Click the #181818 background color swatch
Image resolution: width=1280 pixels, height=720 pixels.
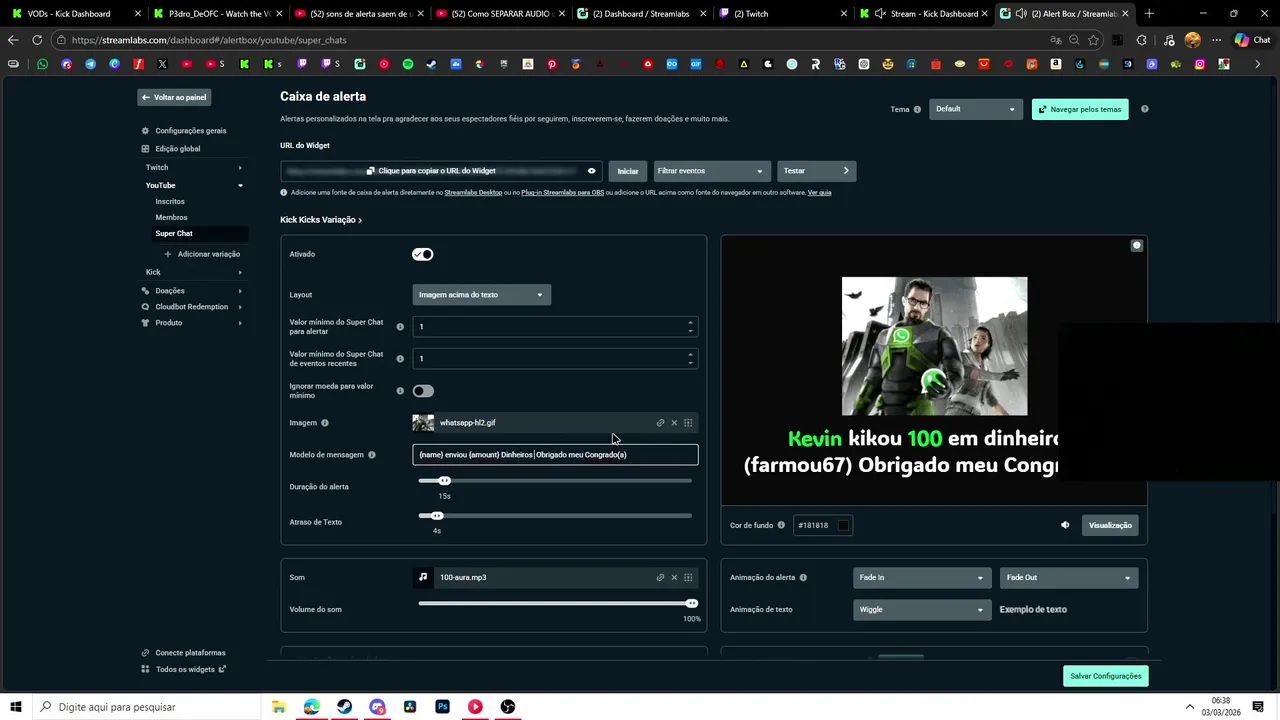843,525
